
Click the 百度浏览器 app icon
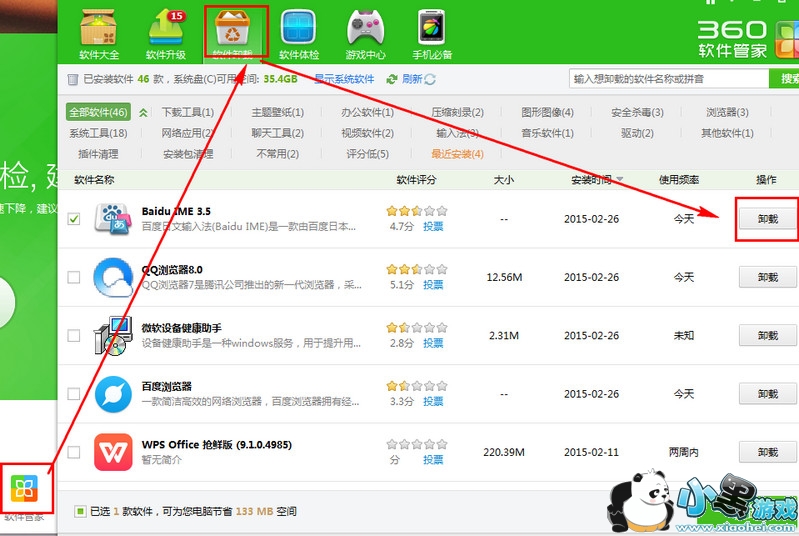click(113, 394)
